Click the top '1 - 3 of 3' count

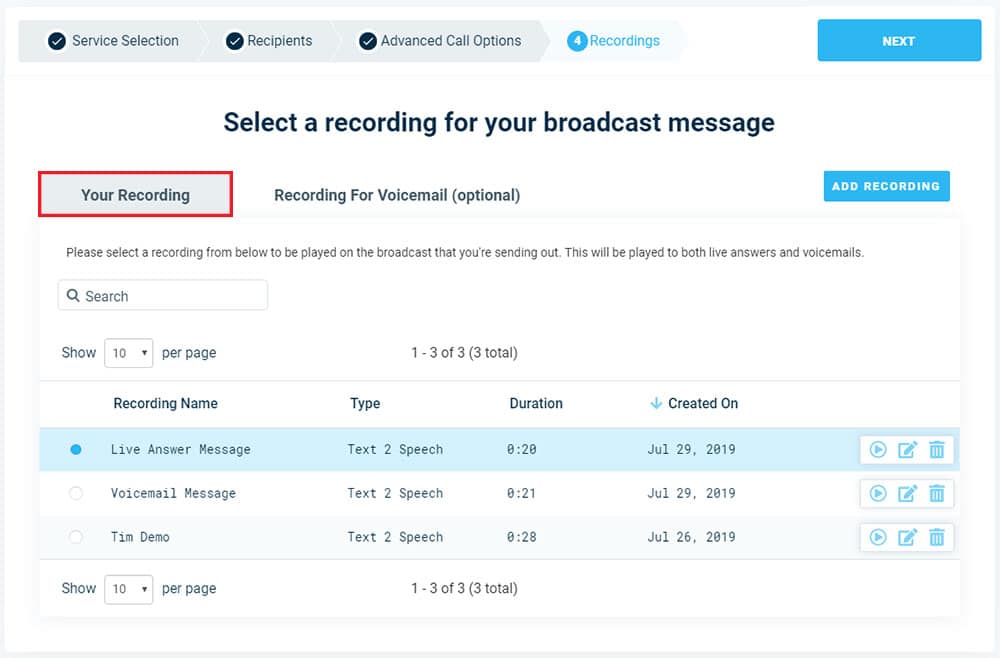[464, 353]
